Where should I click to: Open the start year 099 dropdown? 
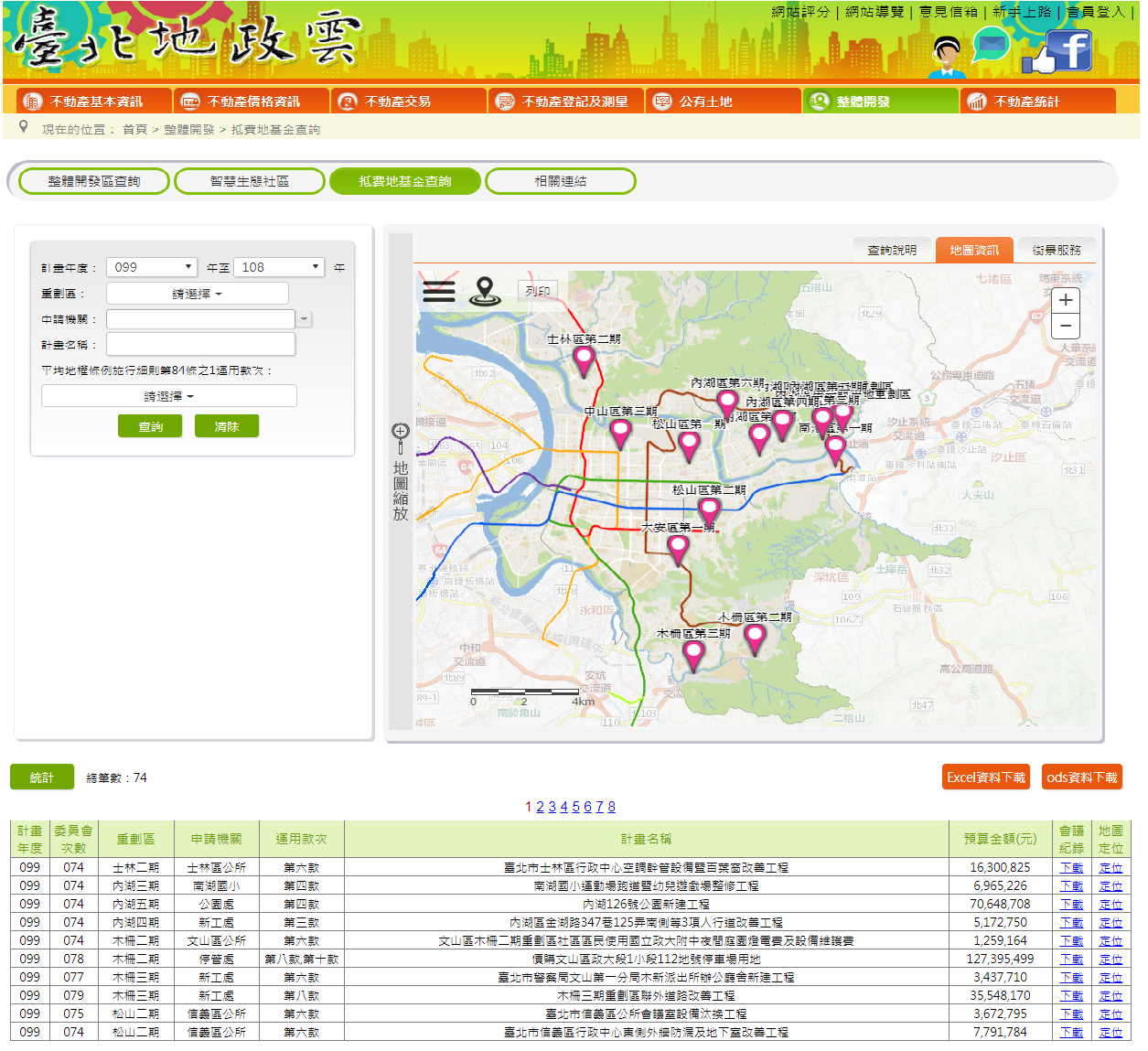(152, 267)
